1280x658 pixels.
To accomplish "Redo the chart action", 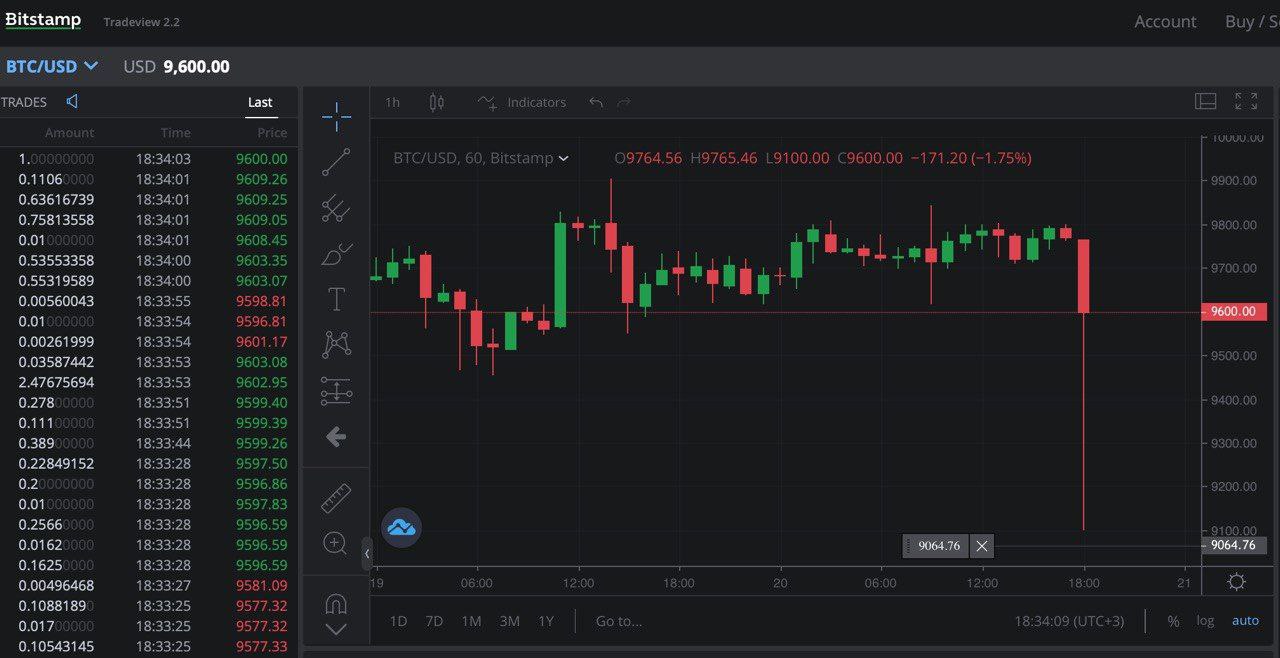I will [x=624, y=102].
